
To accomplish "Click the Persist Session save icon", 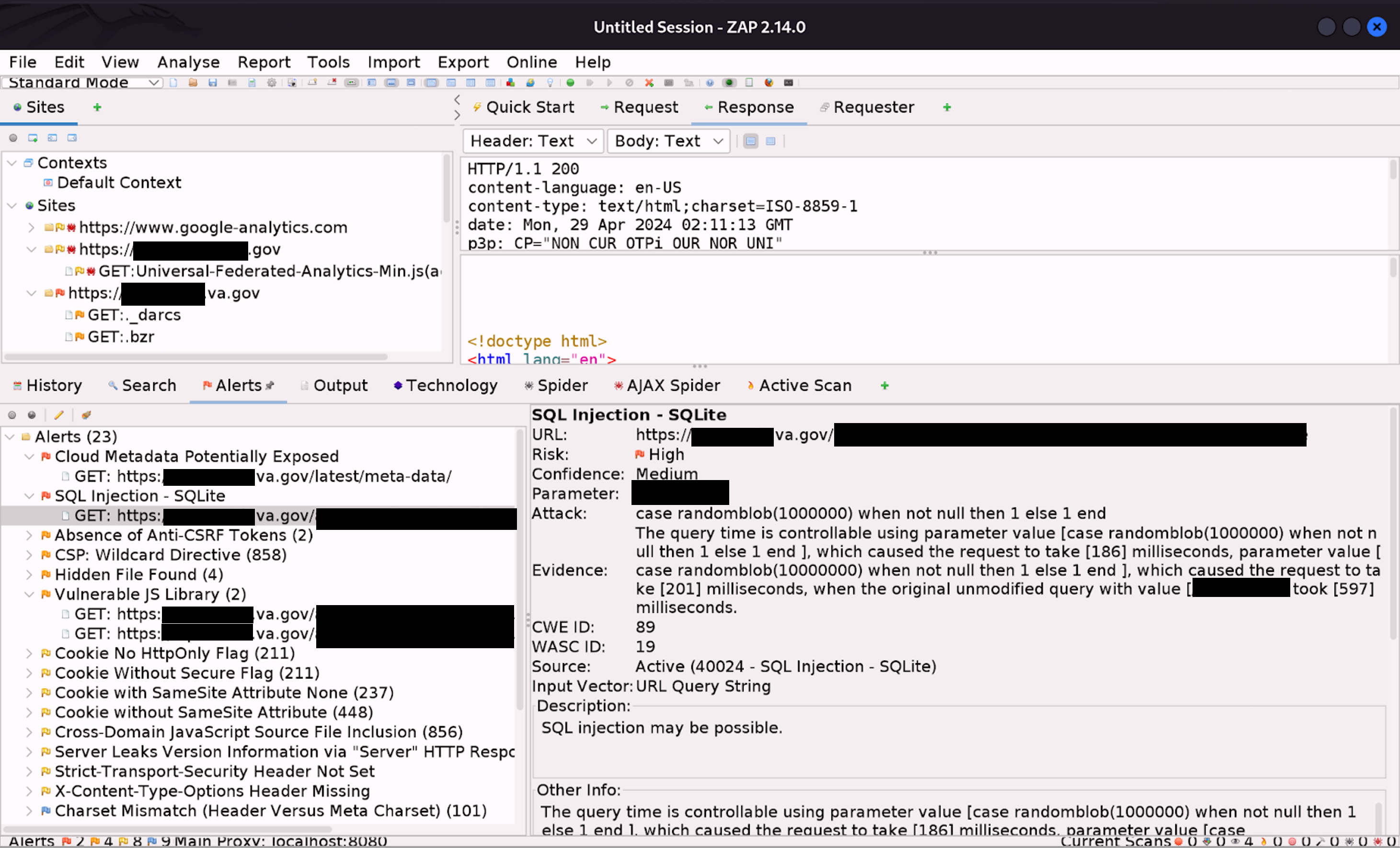I will pyautogui.click(x=213, y=82).
